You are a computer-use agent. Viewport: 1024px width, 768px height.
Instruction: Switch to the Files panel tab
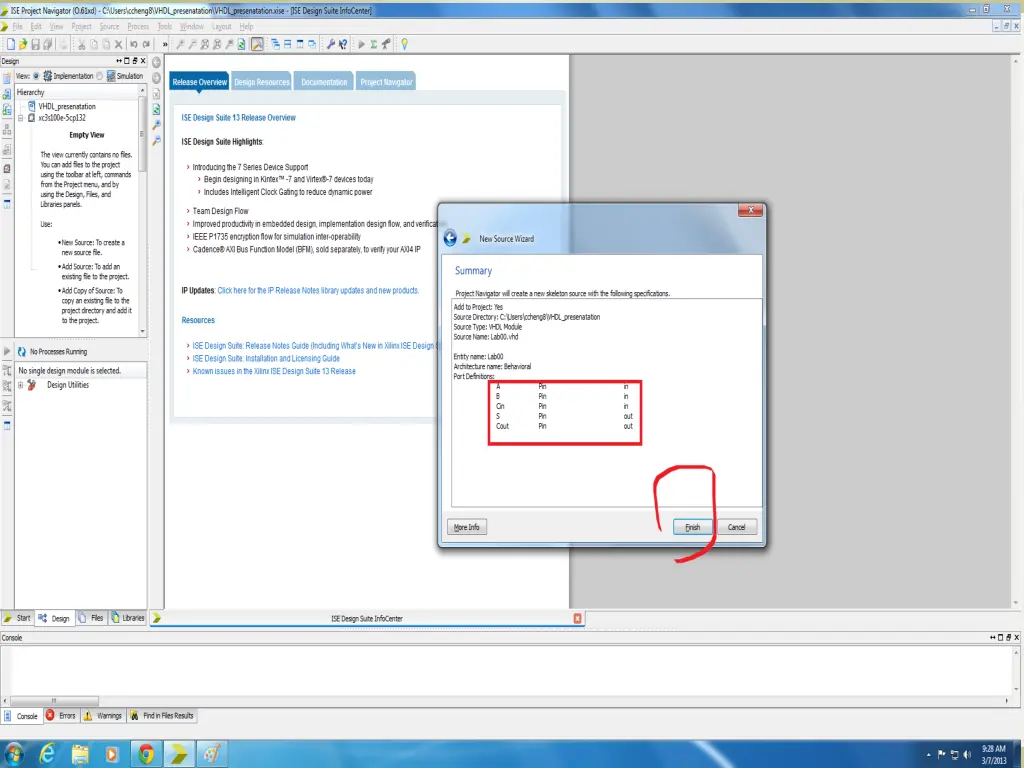[x=91, y=618]
